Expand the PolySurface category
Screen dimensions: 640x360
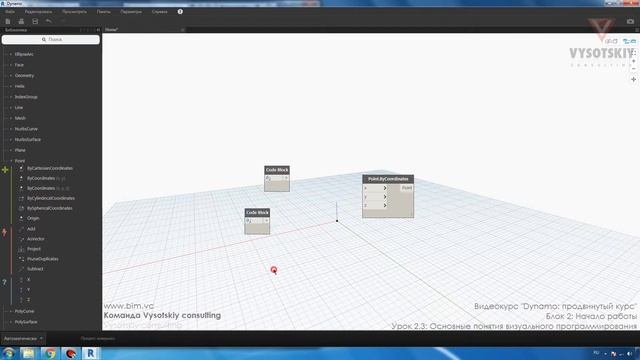[26, 322]
